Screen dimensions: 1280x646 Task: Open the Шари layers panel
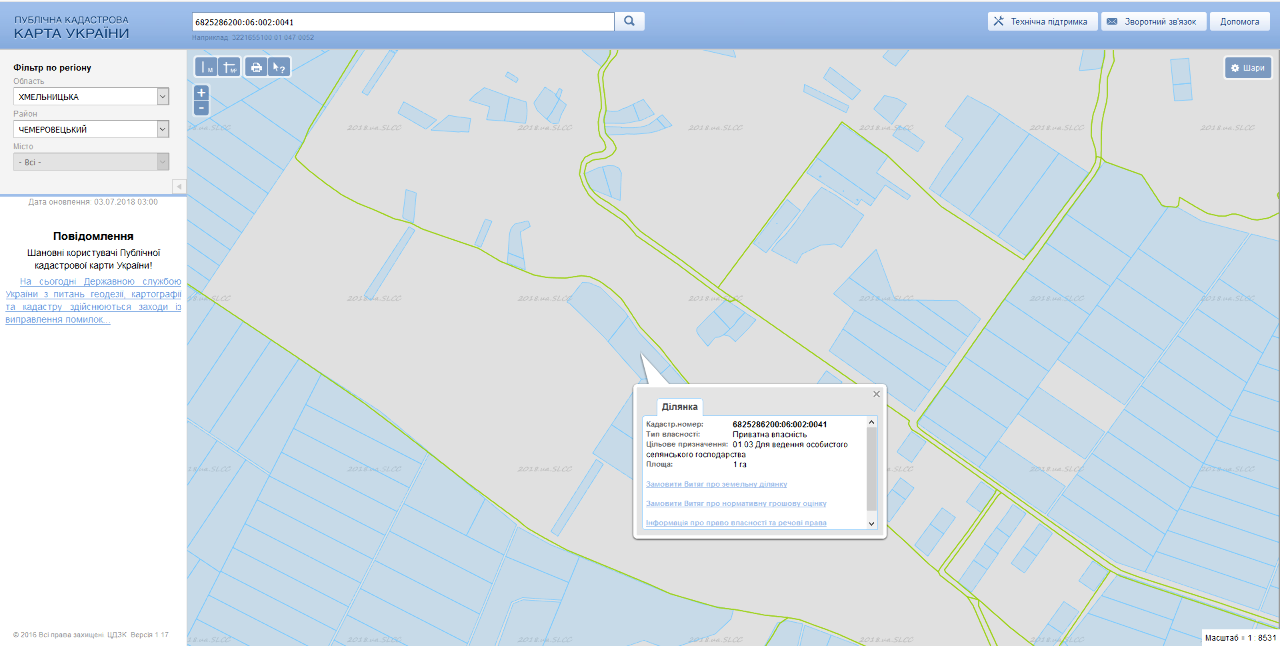pyautogui.click(x=1248, y=68)
